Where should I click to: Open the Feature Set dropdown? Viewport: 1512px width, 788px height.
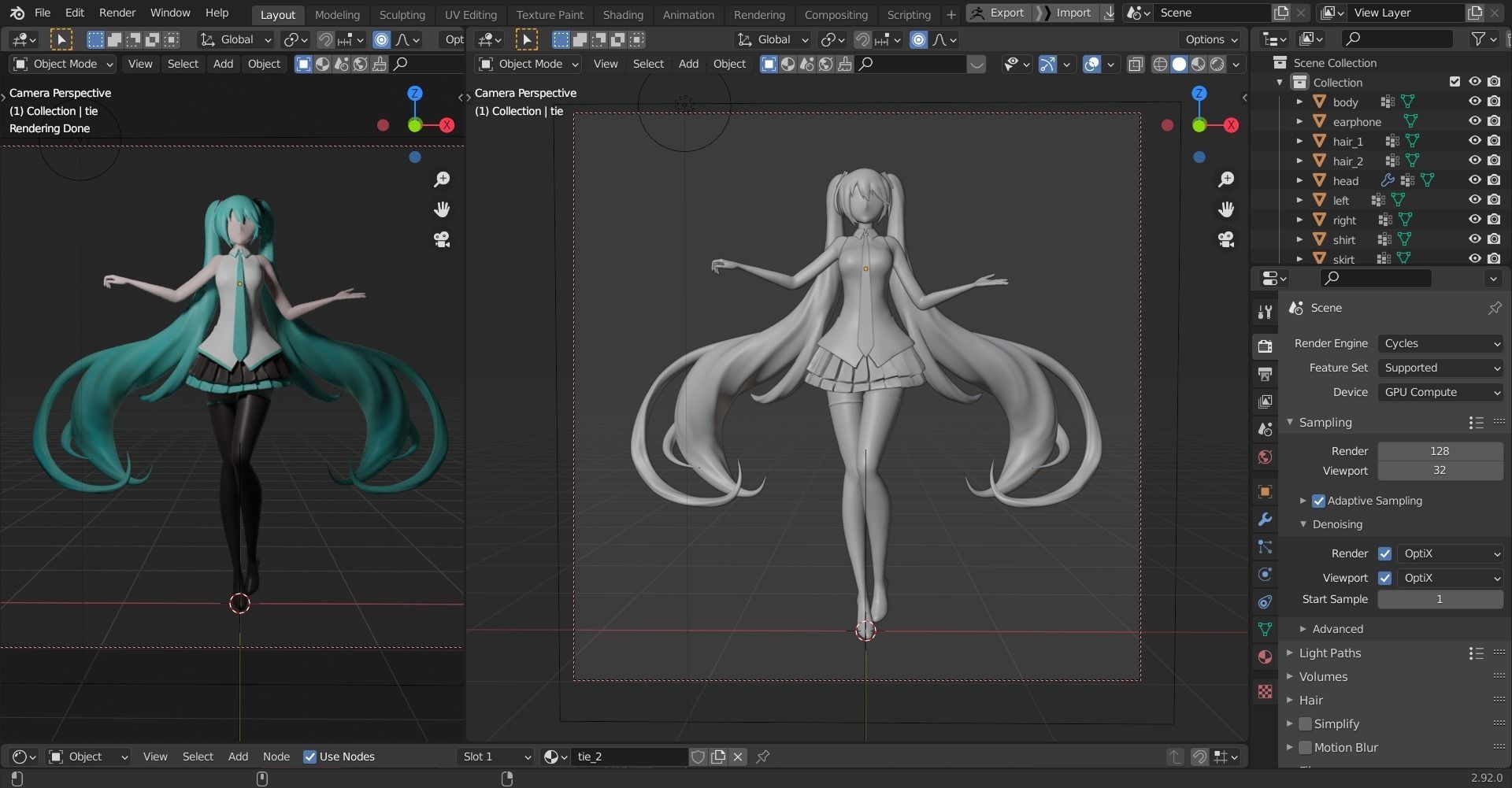click(x=1440, y=368)
